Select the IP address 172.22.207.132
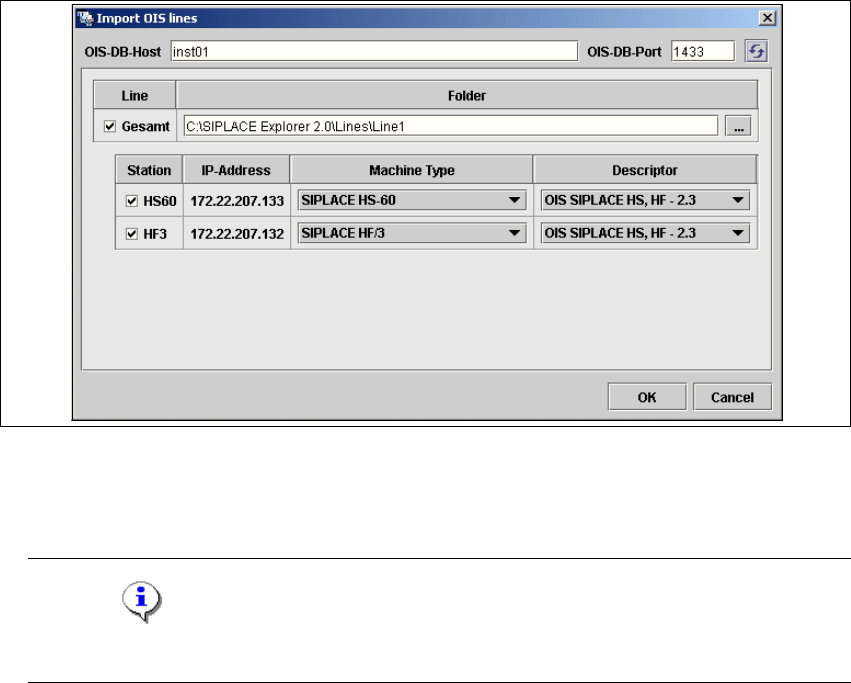This screenshot has width=851, height=683. (237, 234)
